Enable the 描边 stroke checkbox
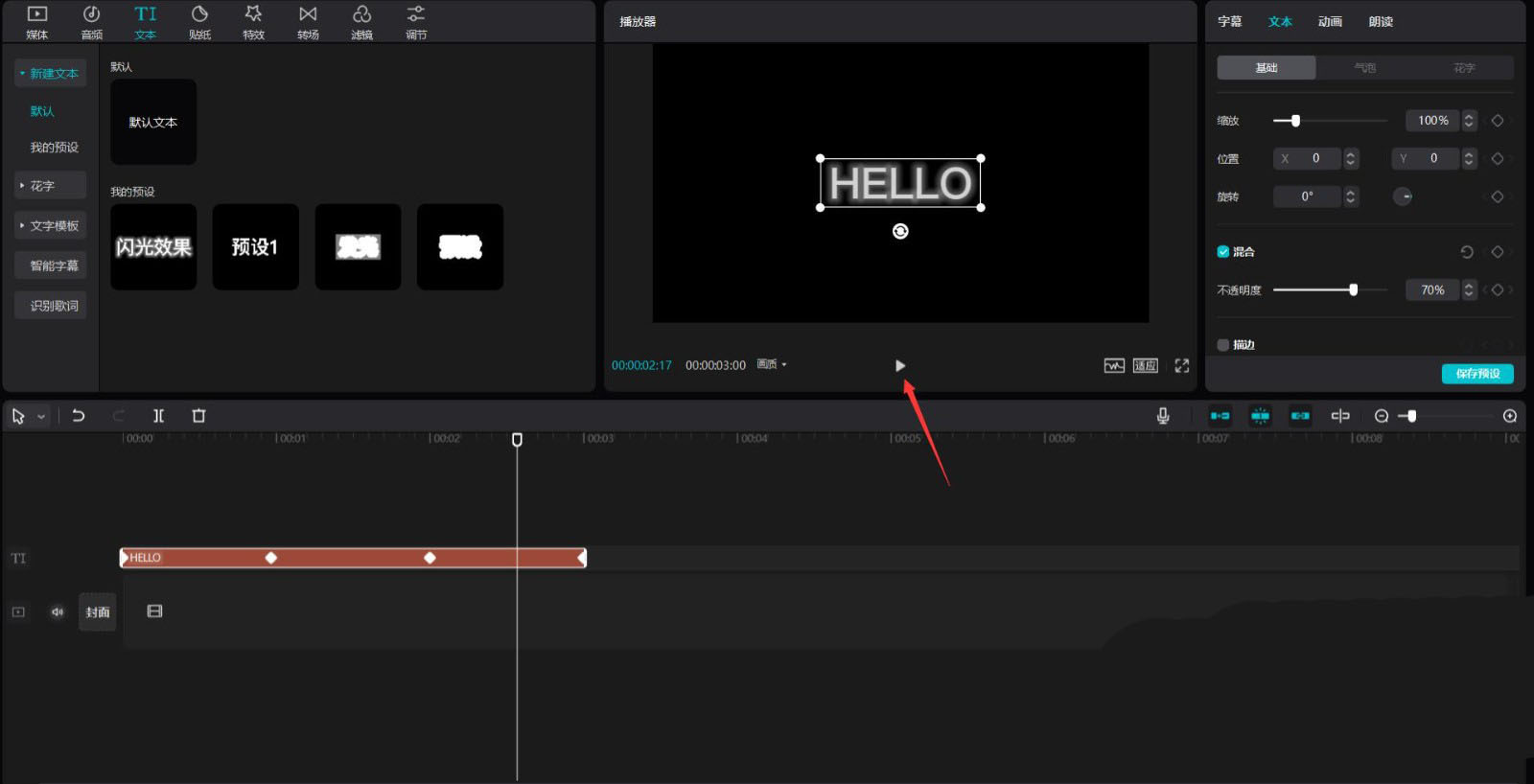The width and height of the screenshot is (1534, 784). point(1222,345)
